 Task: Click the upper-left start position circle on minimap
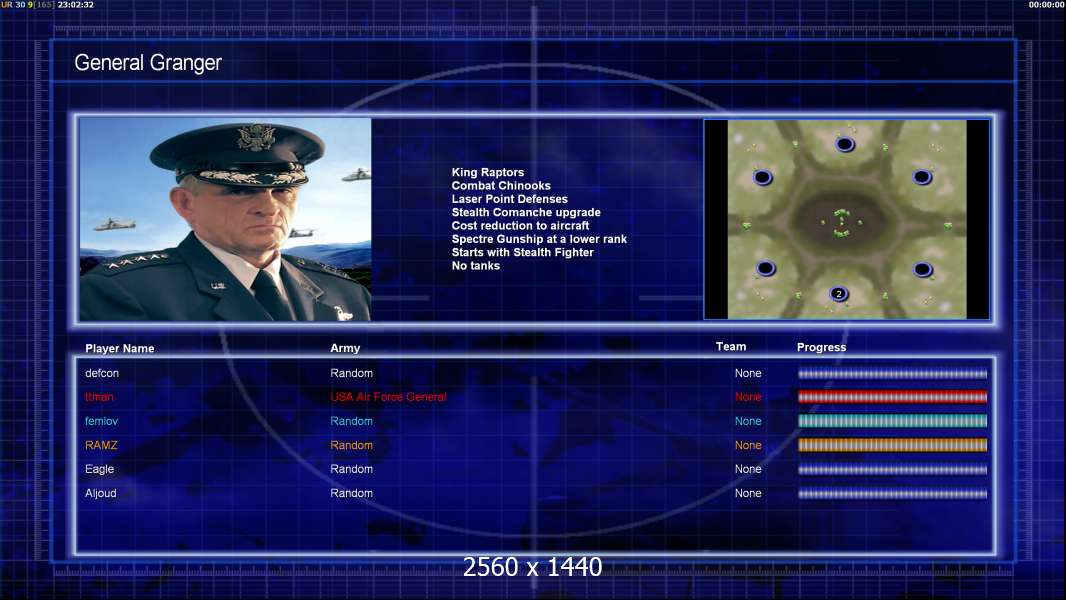click(x=763, y=177)
